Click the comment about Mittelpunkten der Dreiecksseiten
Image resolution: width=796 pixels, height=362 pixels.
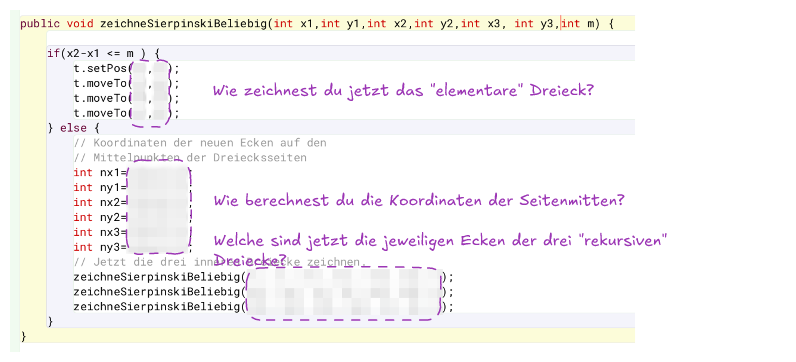tap(190, 158)
